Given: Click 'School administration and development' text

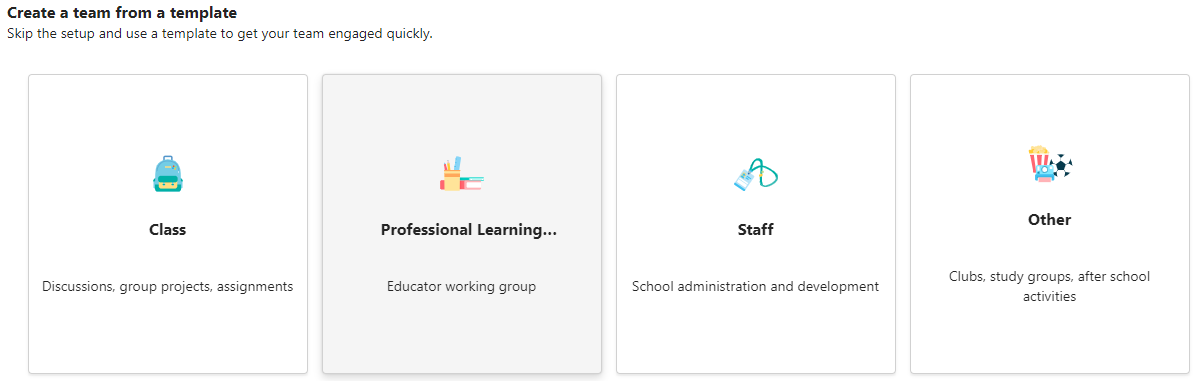Looking at the screenshot, I should pos(755,287).
